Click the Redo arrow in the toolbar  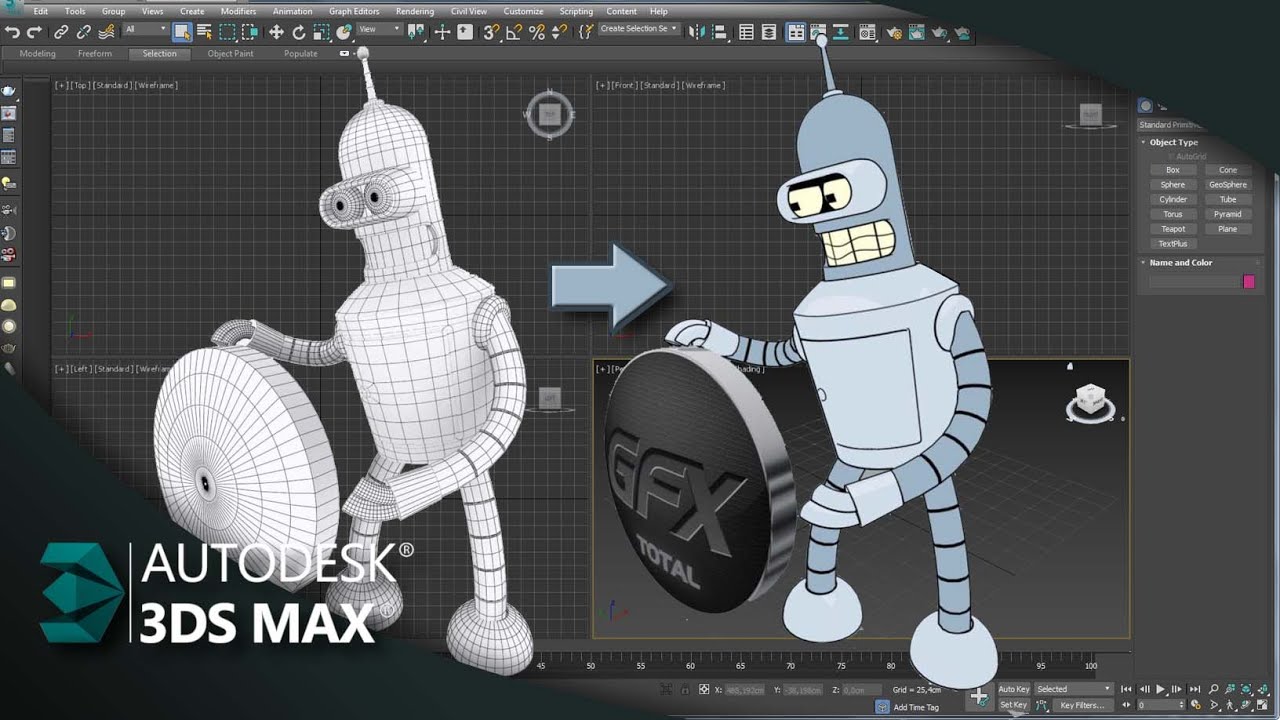(x=35, y=32)
